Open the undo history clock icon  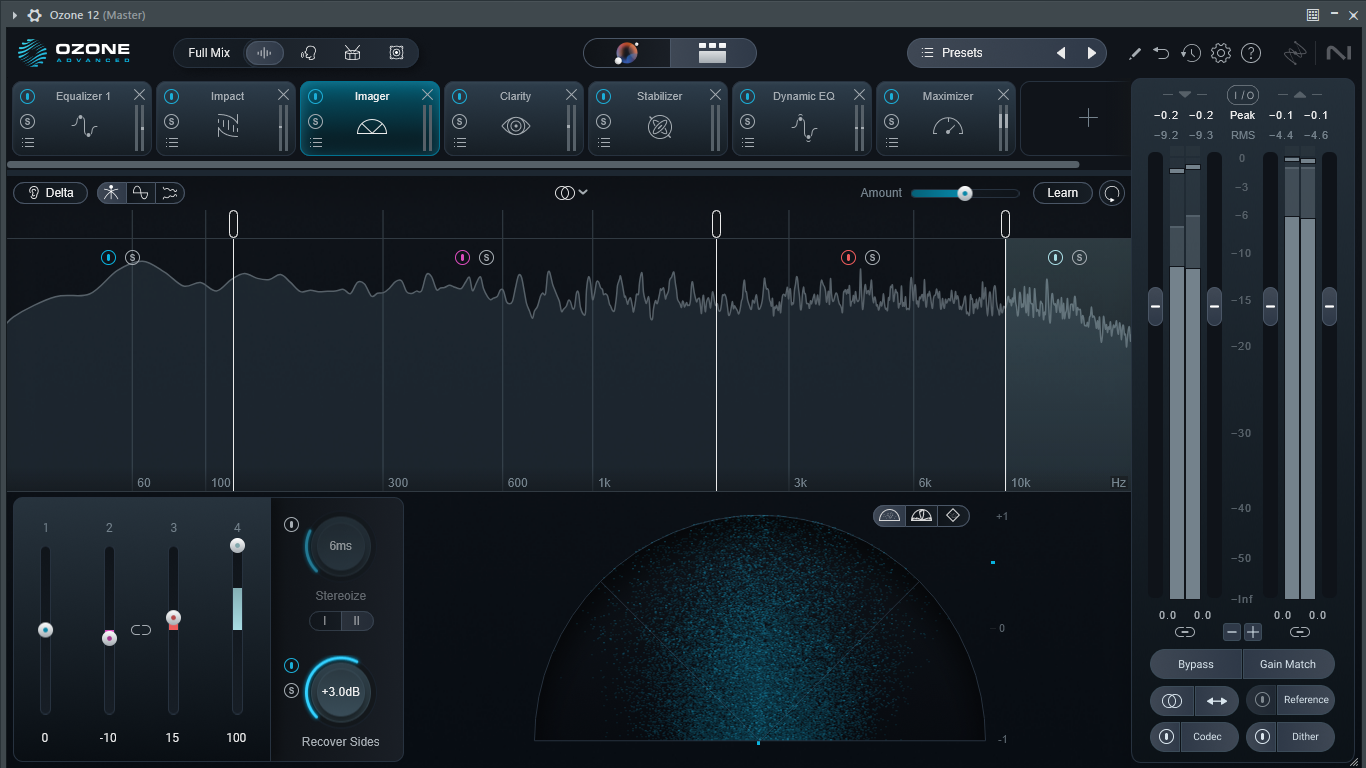tap(1190, 53)
